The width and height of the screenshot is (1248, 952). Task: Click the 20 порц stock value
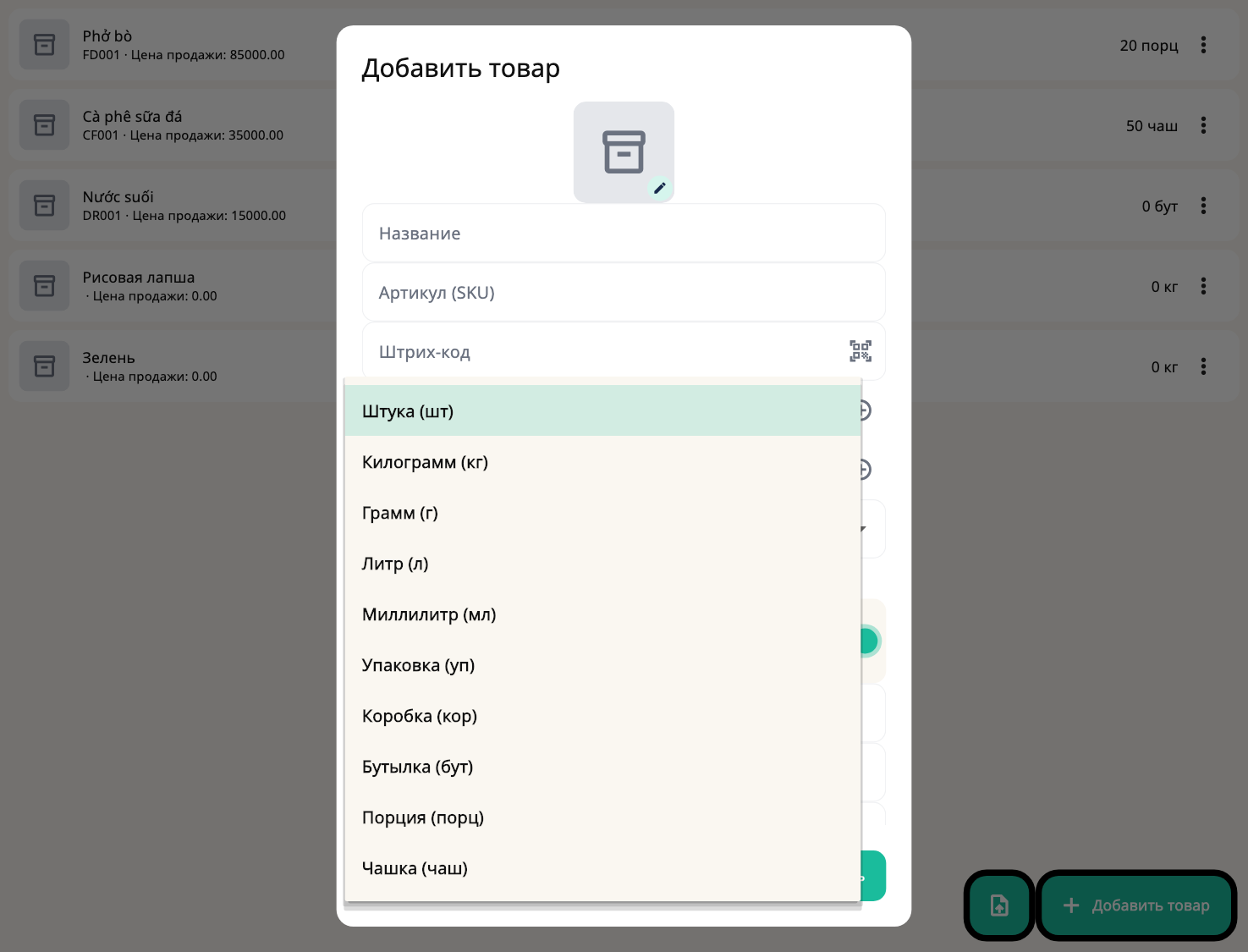1149,46
